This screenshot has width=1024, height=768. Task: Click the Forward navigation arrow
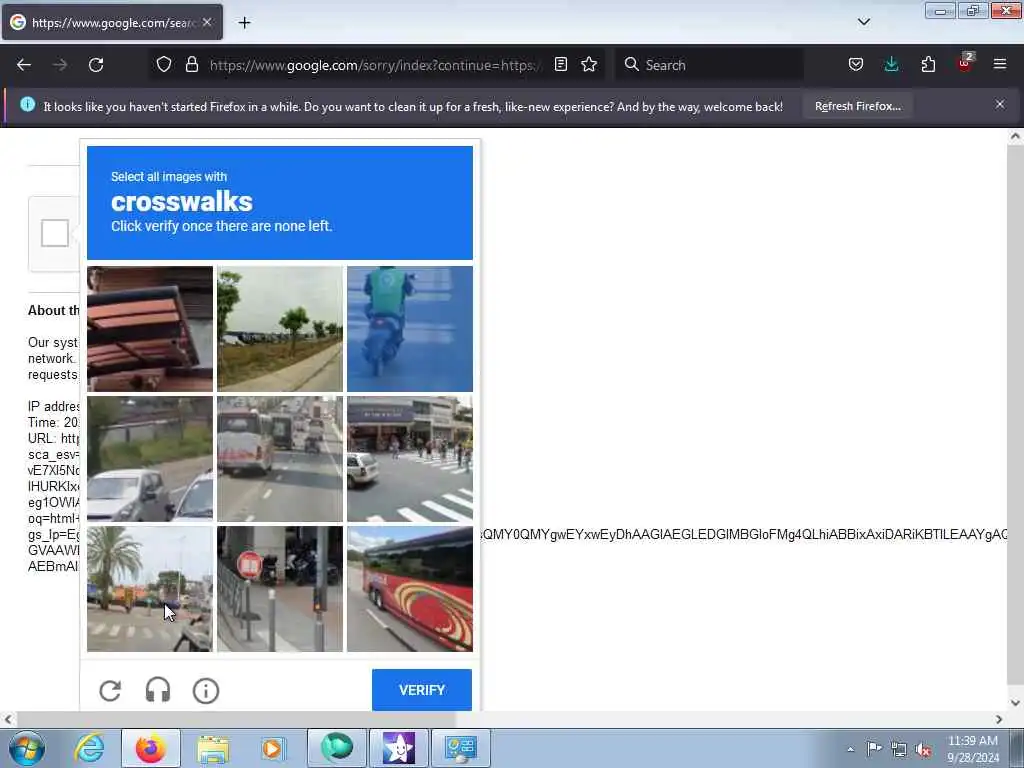60,65
